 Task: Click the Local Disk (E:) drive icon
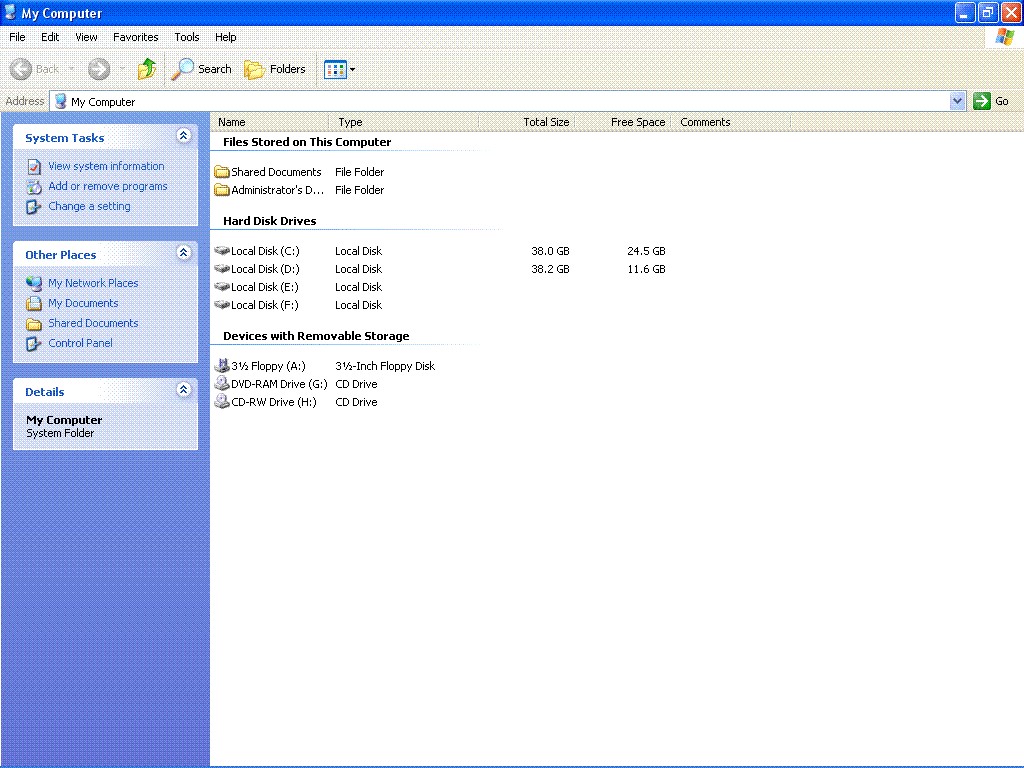point(222,287)
